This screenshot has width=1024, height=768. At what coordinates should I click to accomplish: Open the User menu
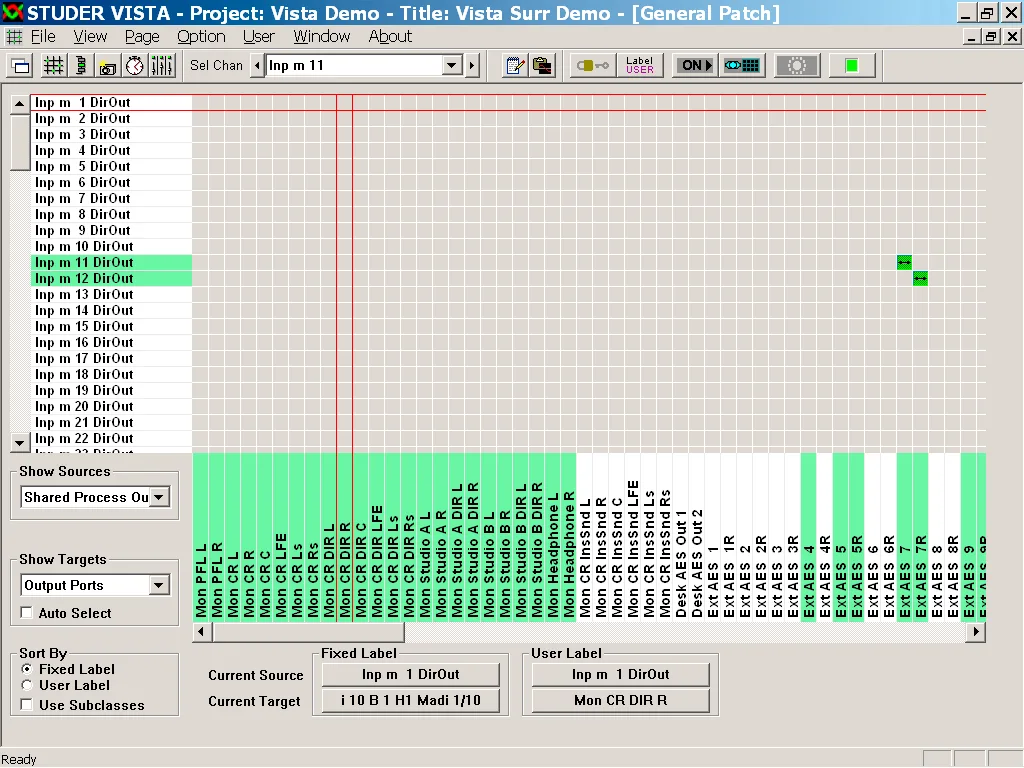pos(259,37)
